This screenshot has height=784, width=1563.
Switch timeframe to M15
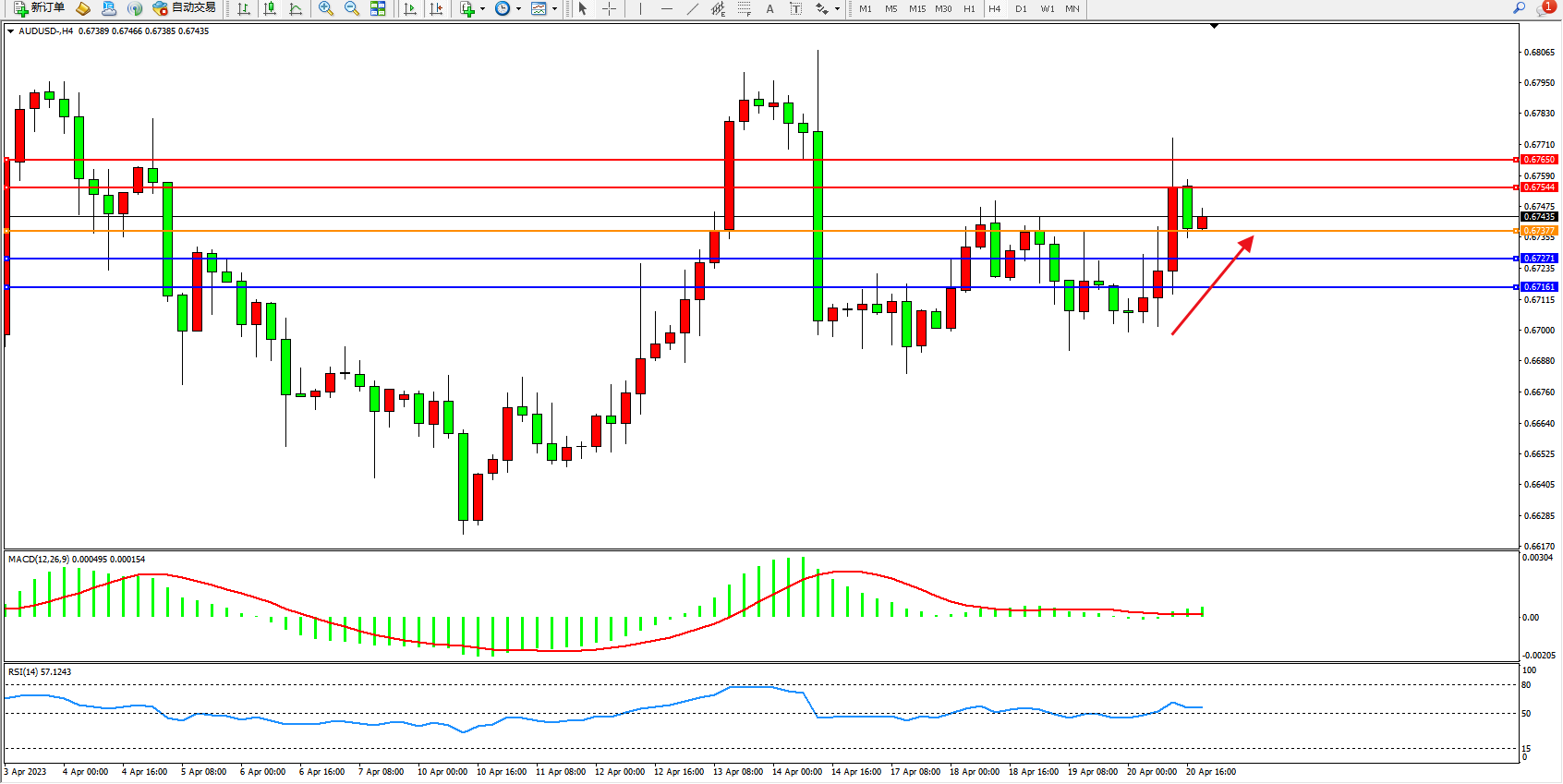[x=916, y=8]
